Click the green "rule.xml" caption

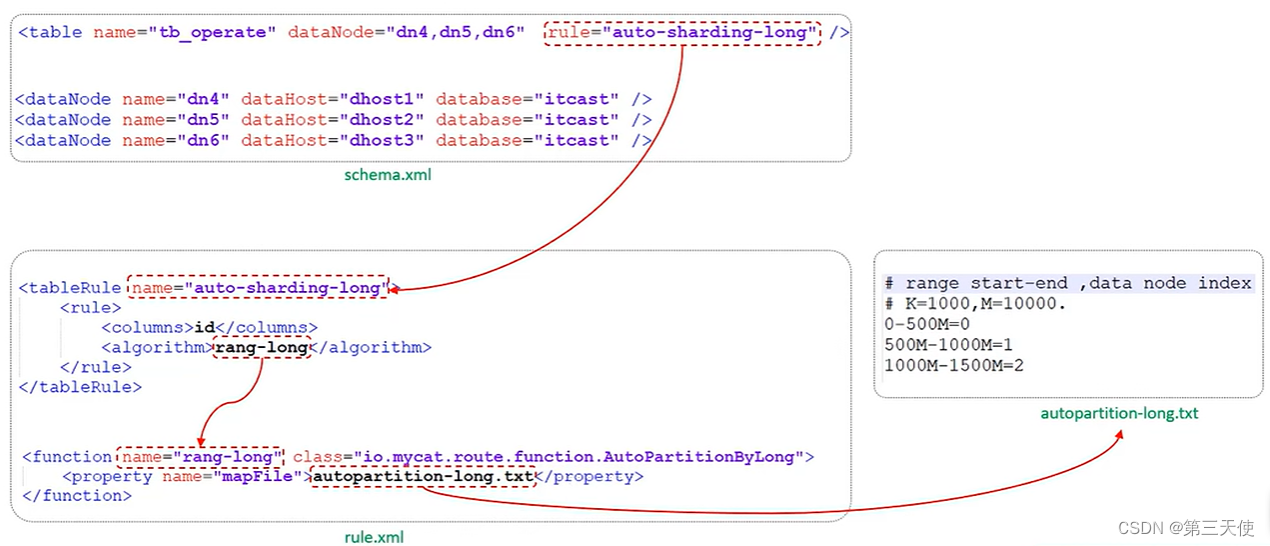click(374, 537)
